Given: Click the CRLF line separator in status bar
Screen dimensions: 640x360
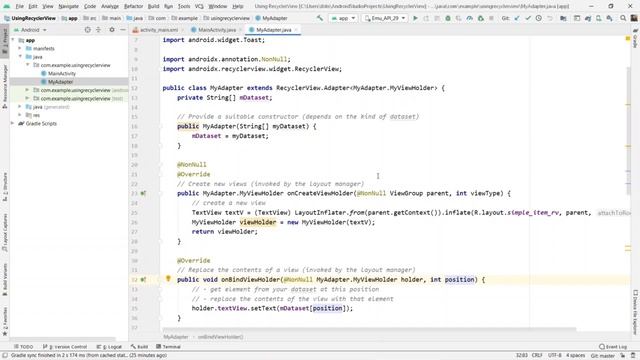Looking at the screenshot, I should click(537, 356).
